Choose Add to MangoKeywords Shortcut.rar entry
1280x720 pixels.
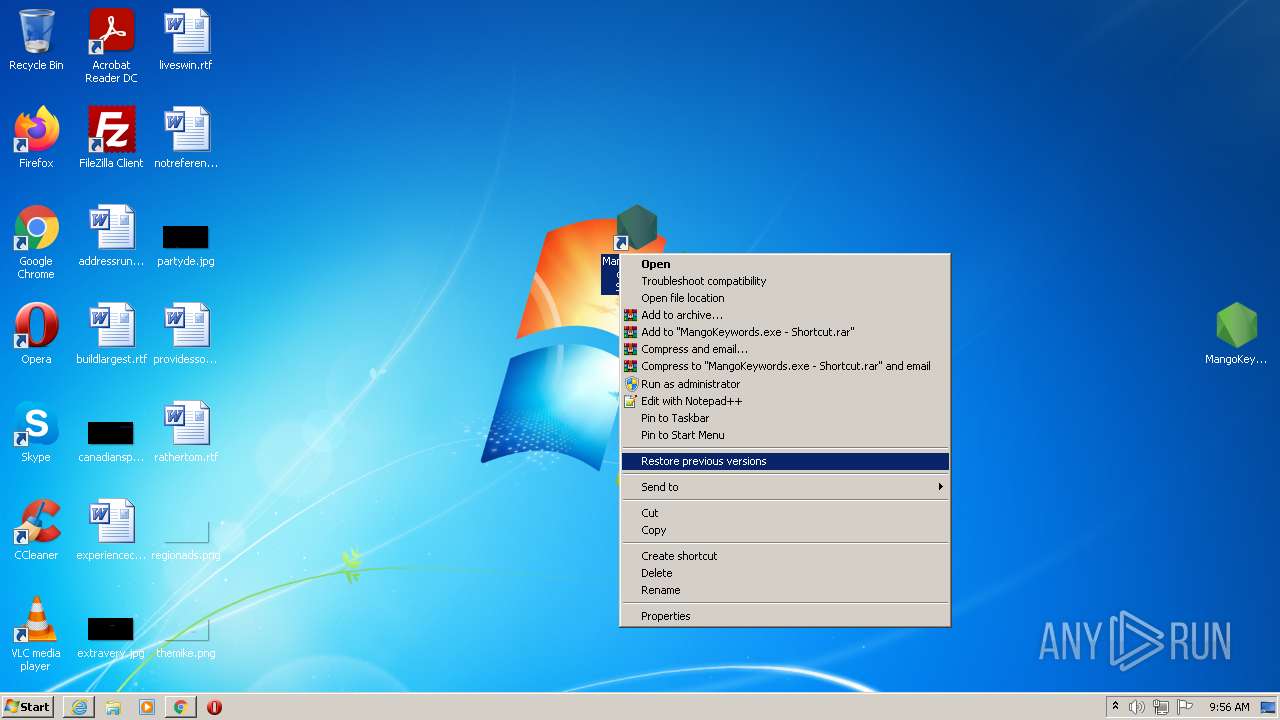(x=785, y=332)
